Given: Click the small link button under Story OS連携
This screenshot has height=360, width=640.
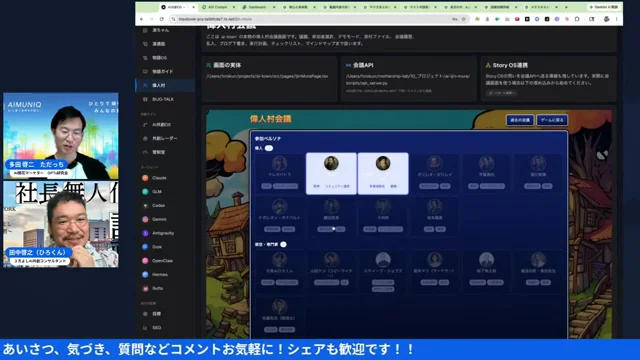Looking at the screenshot, I should tap(502, 93).
